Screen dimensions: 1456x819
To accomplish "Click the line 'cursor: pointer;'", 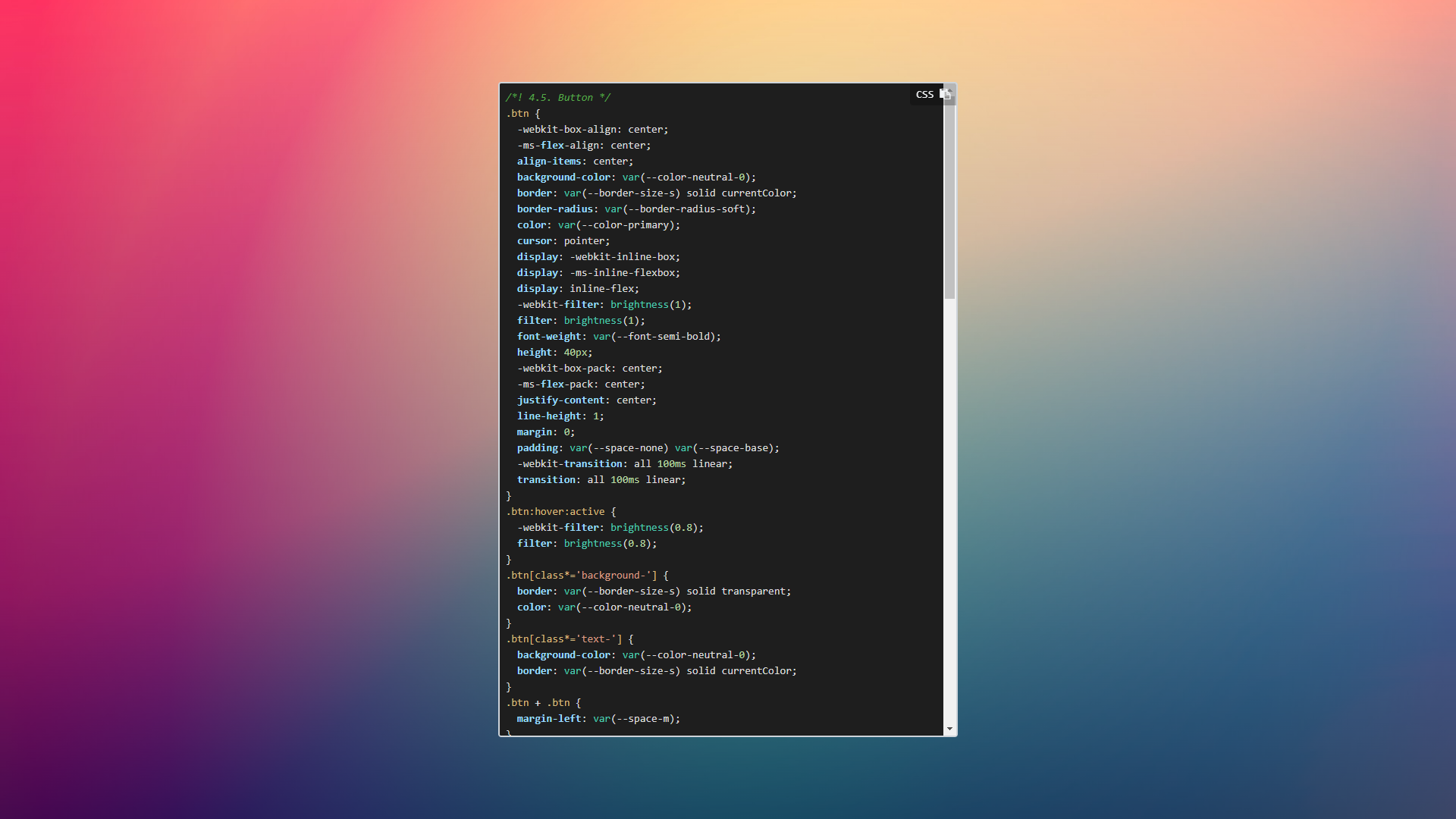I will pos(563,241).
